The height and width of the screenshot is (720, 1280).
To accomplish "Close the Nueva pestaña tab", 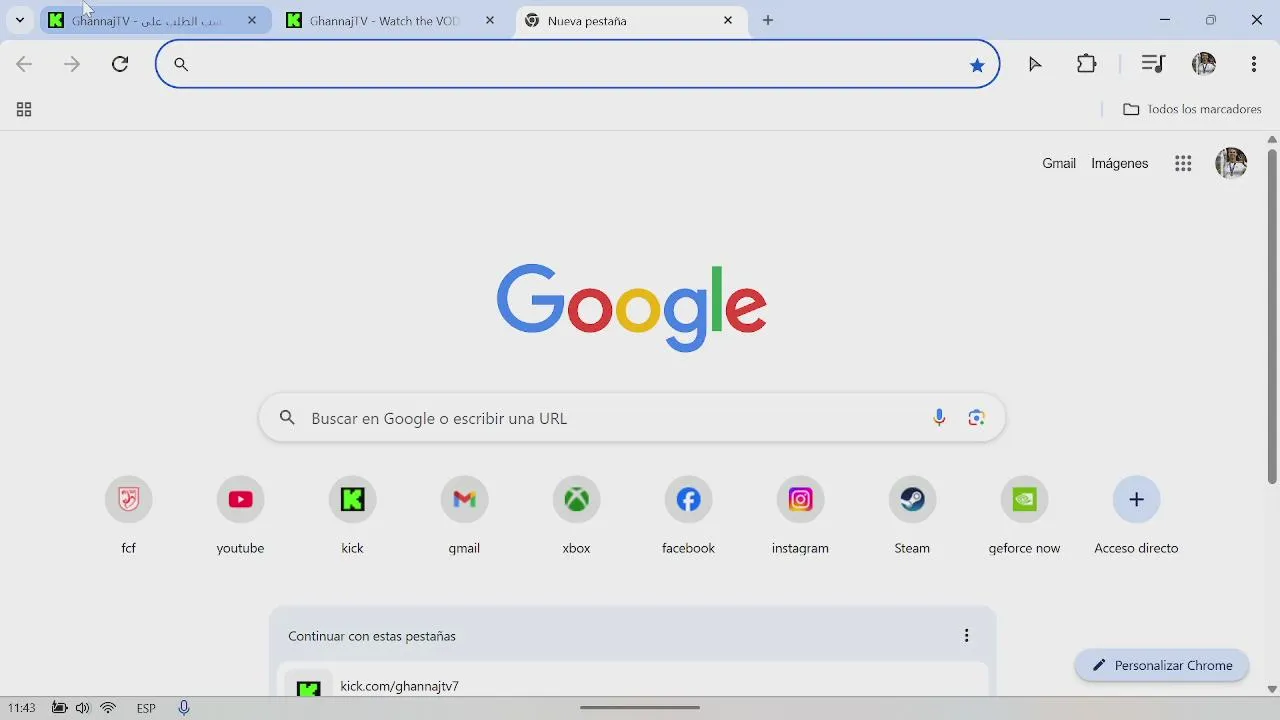I will pos(728,20).
